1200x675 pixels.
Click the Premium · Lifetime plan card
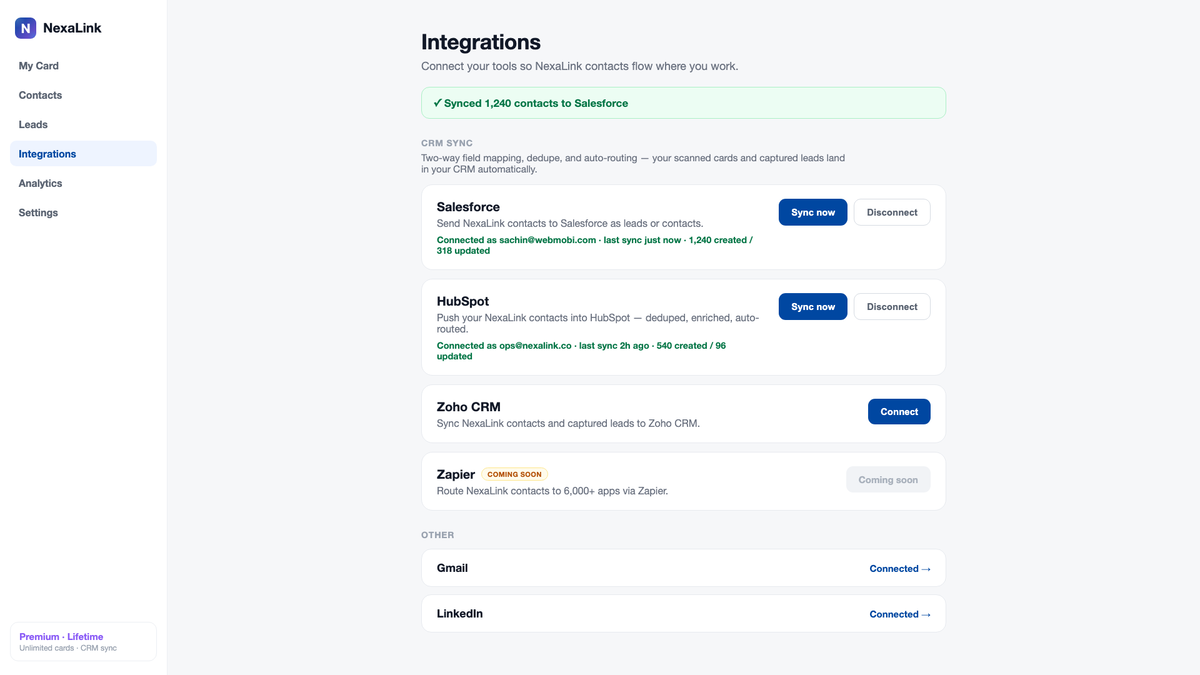83,642
